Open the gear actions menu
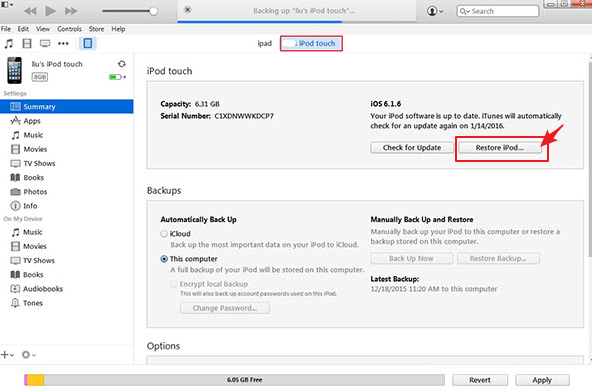592x392 pixels. pos(28,355)
